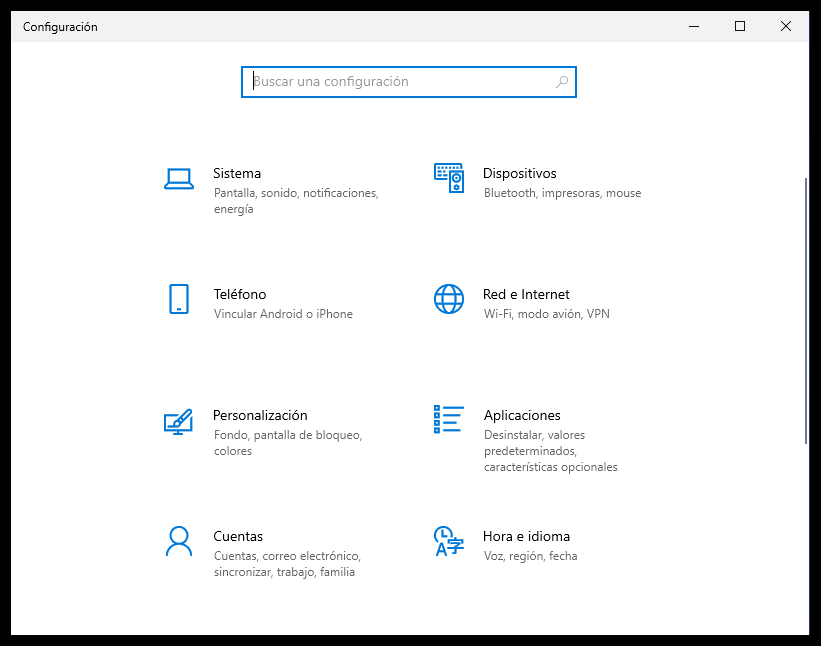This screenshot has height=646, width=821.
Task: Click 'Wi-Fi, modo avión, VPN' description
Action: [547, 314]
